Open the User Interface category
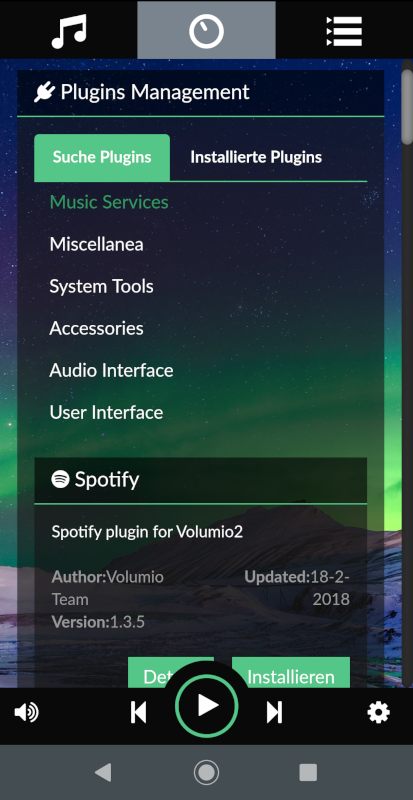Viewport: 413px width, 800px height. [106, 412]
